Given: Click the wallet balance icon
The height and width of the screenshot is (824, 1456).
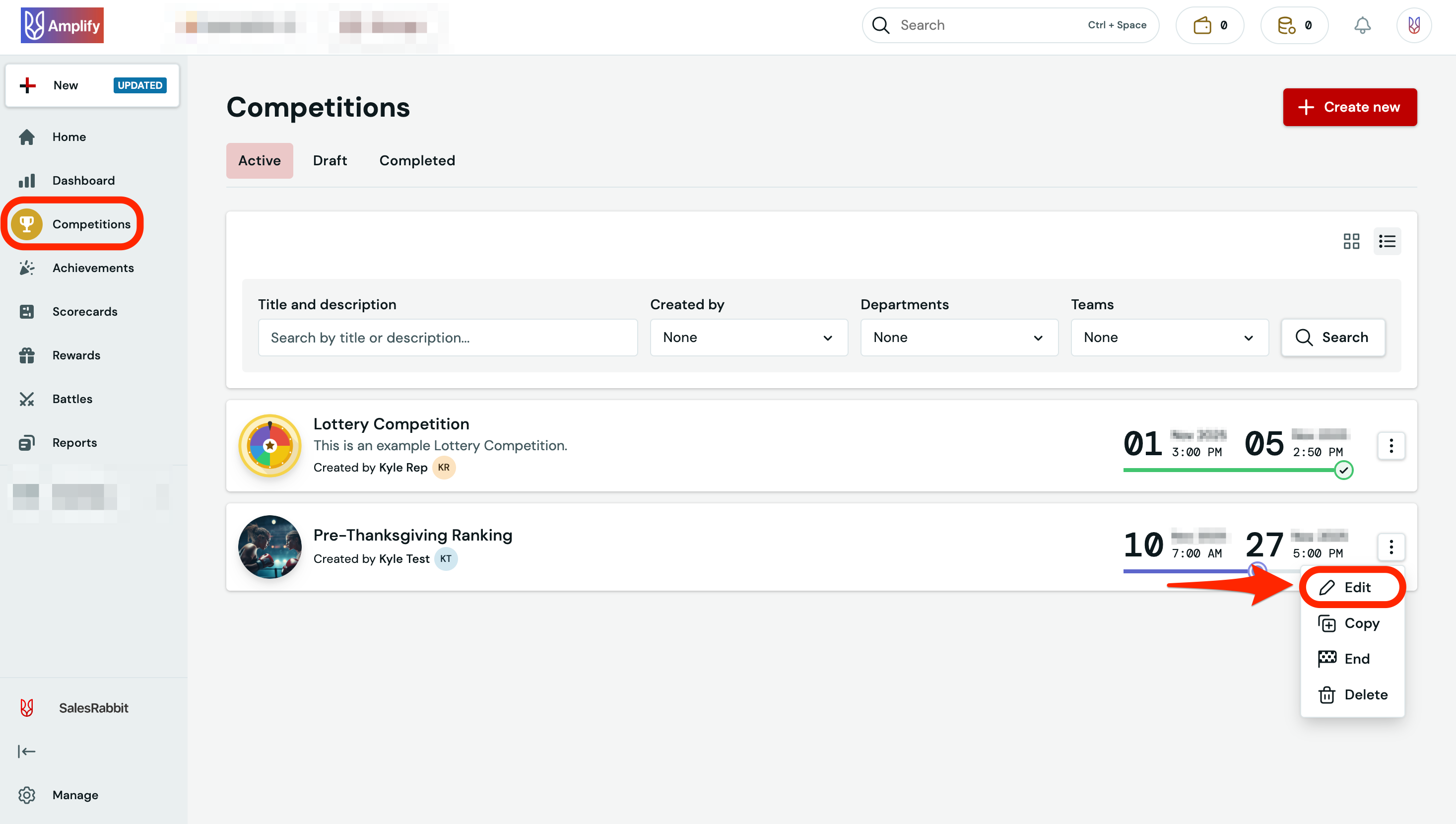Looking at the screenshot, I should 1202,25.
